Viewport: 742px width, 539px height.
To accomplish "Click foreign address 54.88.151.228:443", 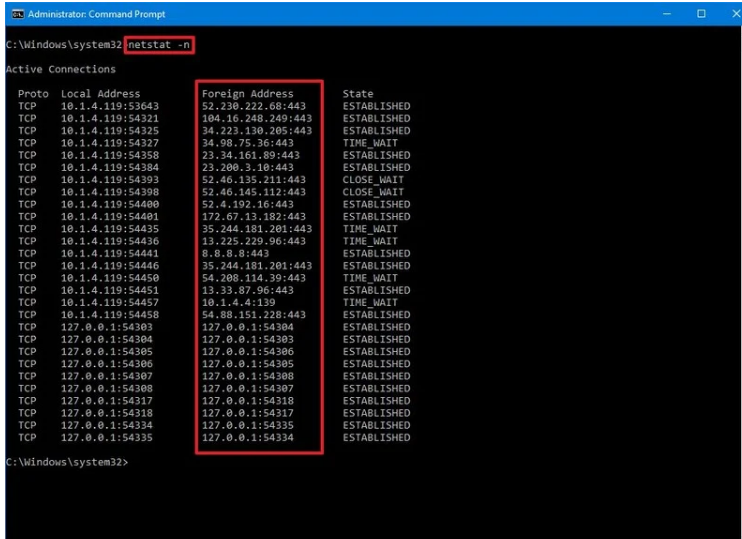I will click(x=254, y=315).
